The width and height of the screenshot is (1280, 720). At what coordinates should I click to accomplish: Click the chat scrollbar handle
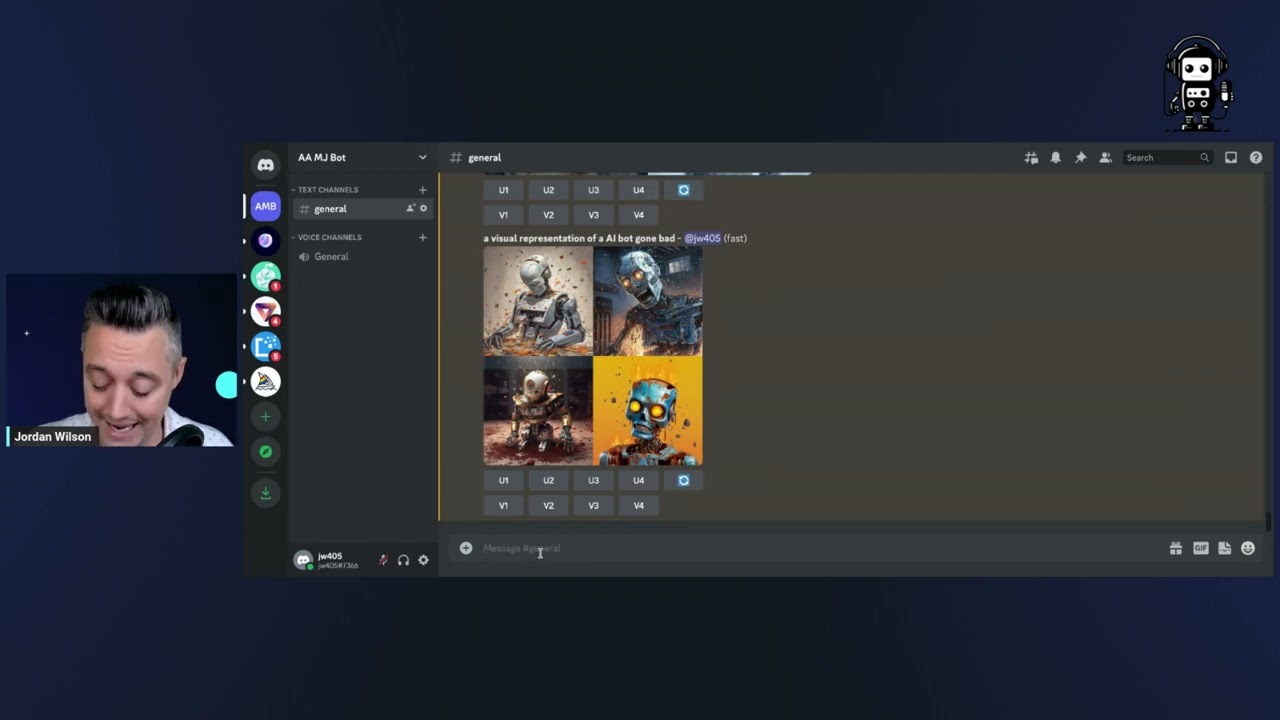(1268, 522)
